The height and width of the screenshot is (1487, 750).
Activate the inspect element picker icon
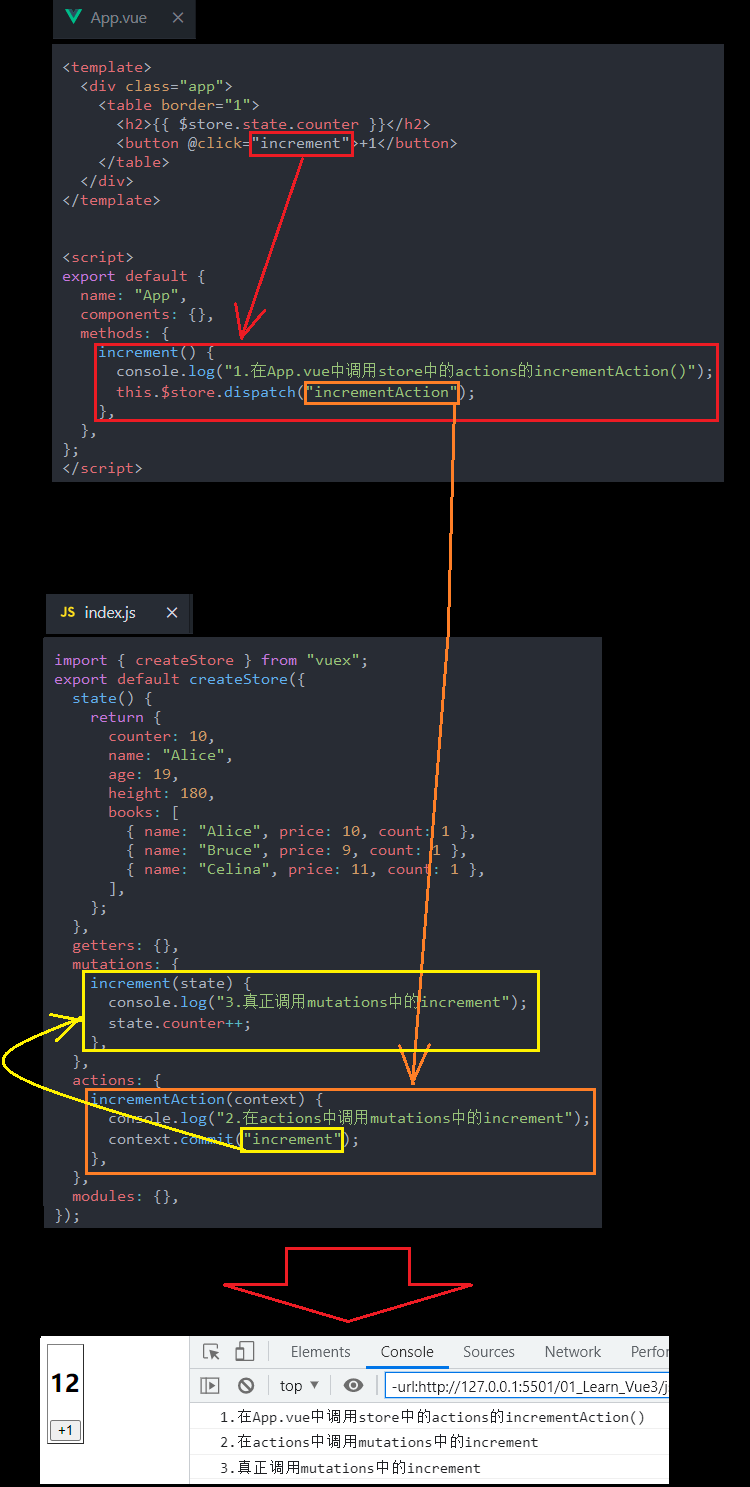pos(211,1352)
